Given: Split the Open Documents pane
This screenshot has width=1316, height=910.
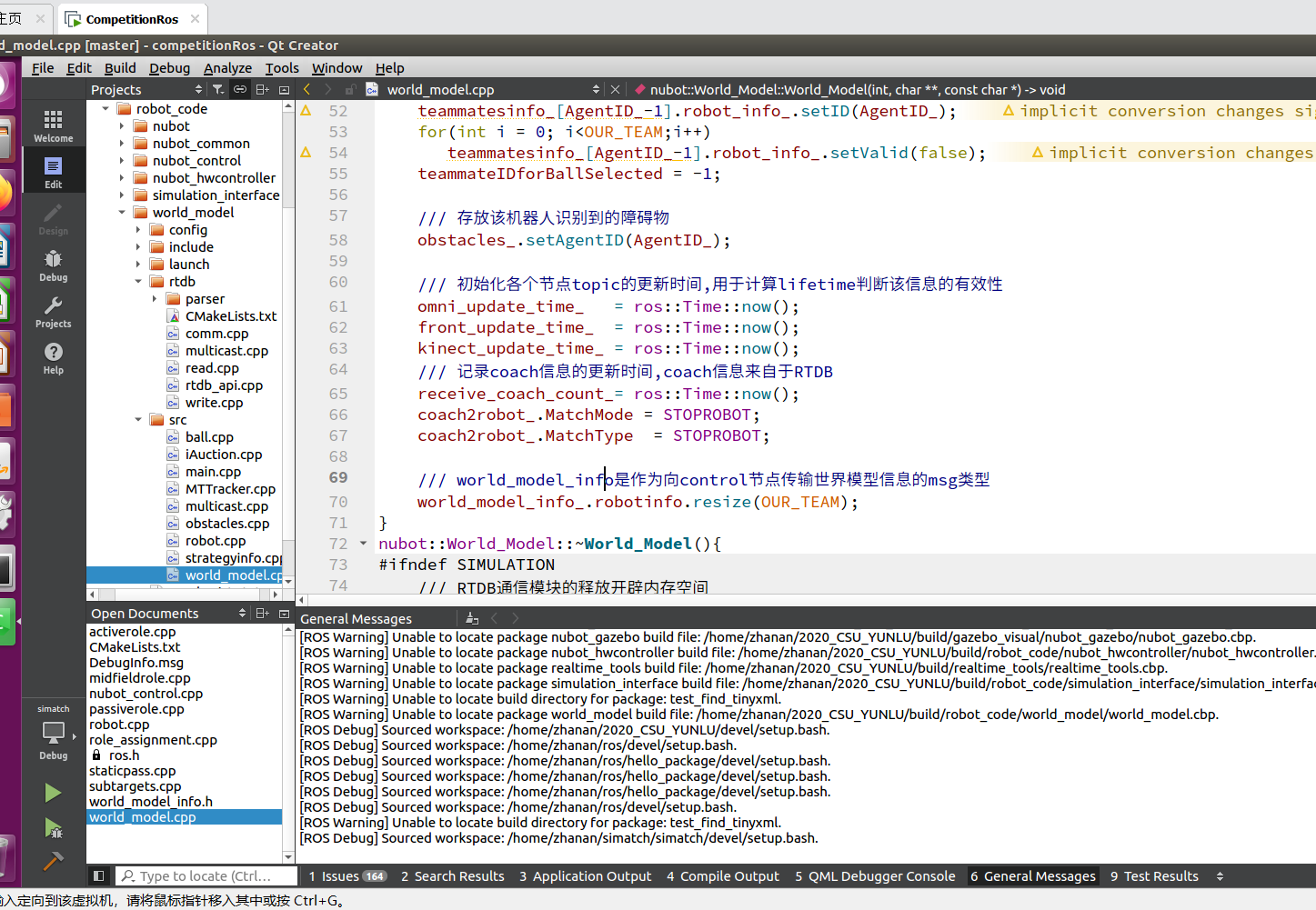Looking at the screenshot, I should pyautogui.click(x=262, y=613).
